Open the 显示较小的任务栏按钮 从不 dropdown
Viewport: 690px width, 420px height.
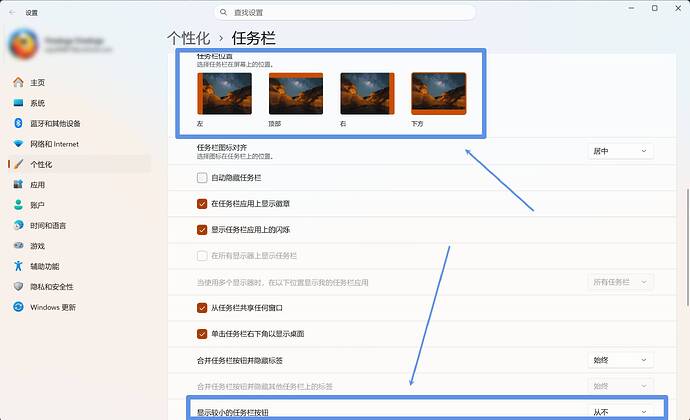[x=620, y=412]
